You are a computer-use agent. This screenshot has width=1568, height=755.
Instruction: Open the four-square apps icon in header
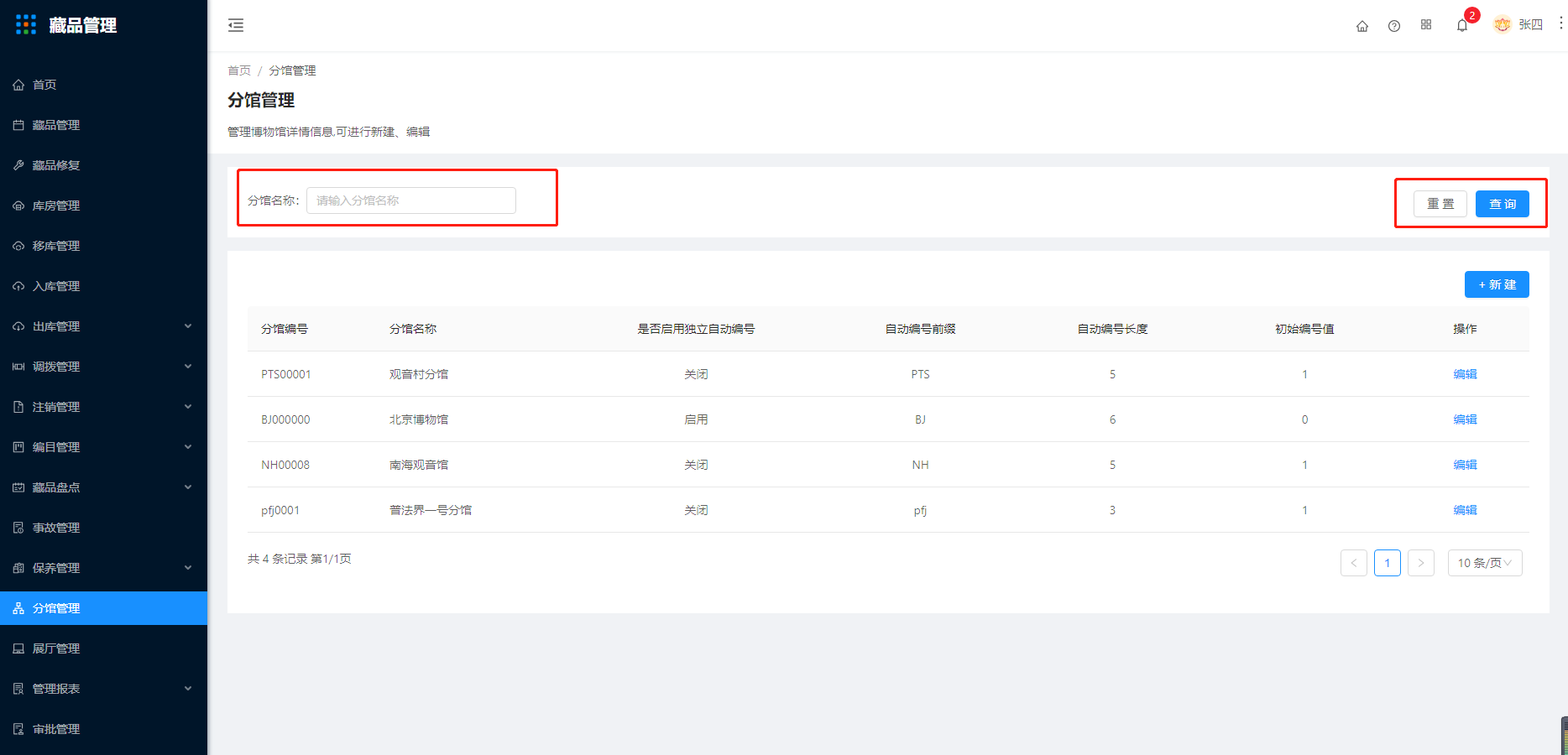tap(1426, 25)
